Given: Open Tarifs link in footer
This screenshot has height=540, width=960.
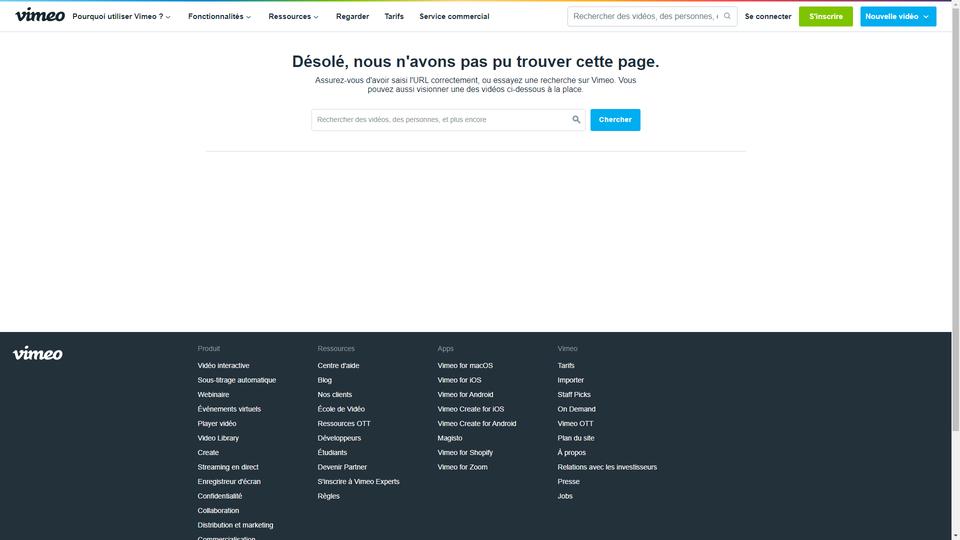Looking at the screenshot, I should 566,366.
